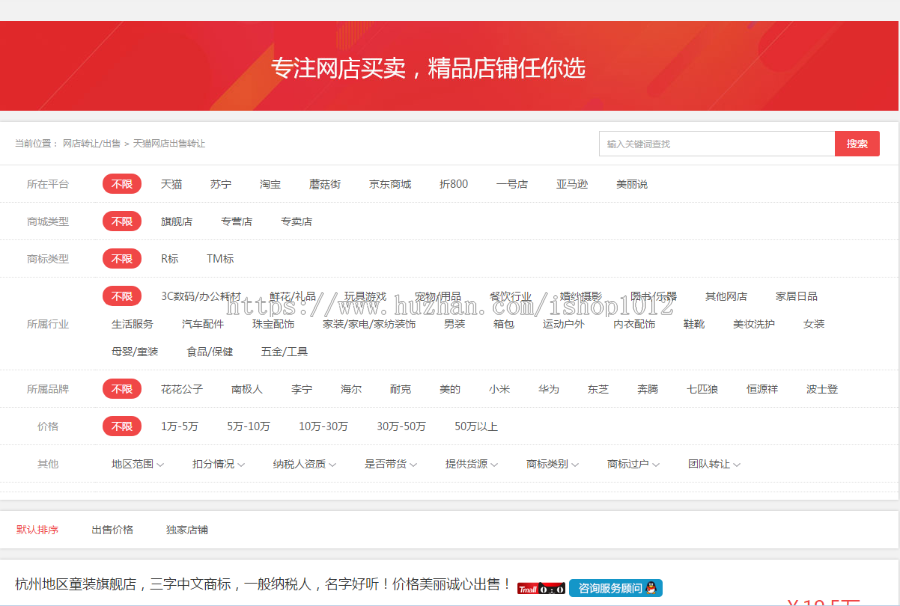The height and width of the screenshot is (606, 900).
Task: Pick 家装/家电/家纺装饰 industry filter
Action: 369,324
